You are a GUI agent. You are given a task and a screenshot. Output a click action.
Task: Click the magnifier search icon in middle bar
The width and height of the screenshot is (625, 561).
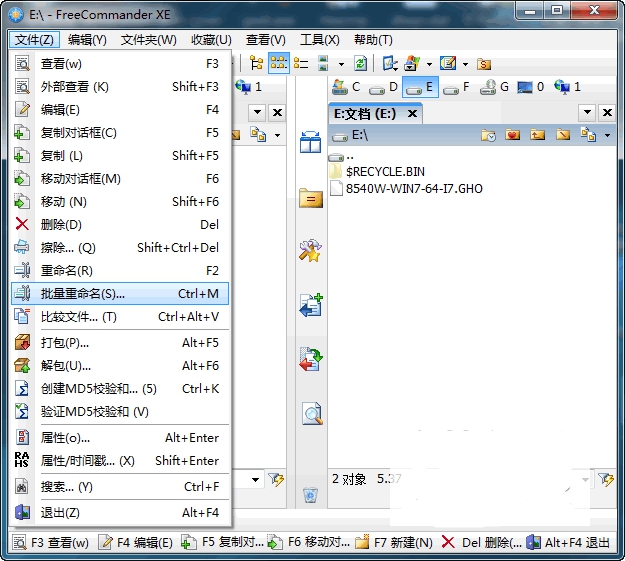pyautogui.click(x=312, y=413)
